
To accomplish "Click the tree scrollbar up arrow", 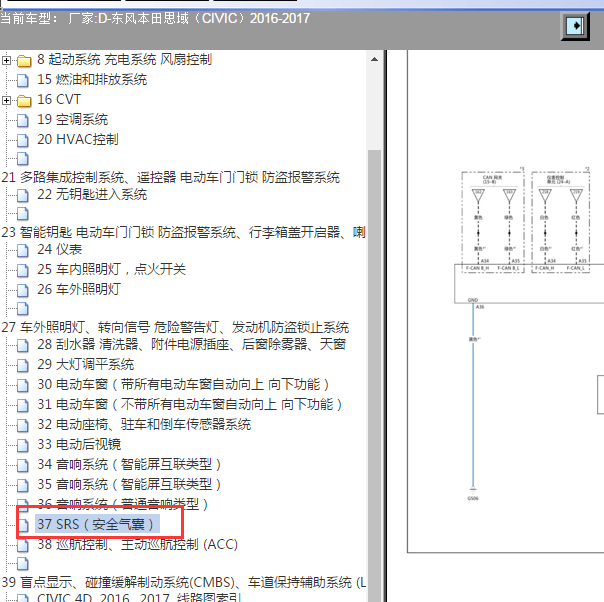I will [374, 60].
